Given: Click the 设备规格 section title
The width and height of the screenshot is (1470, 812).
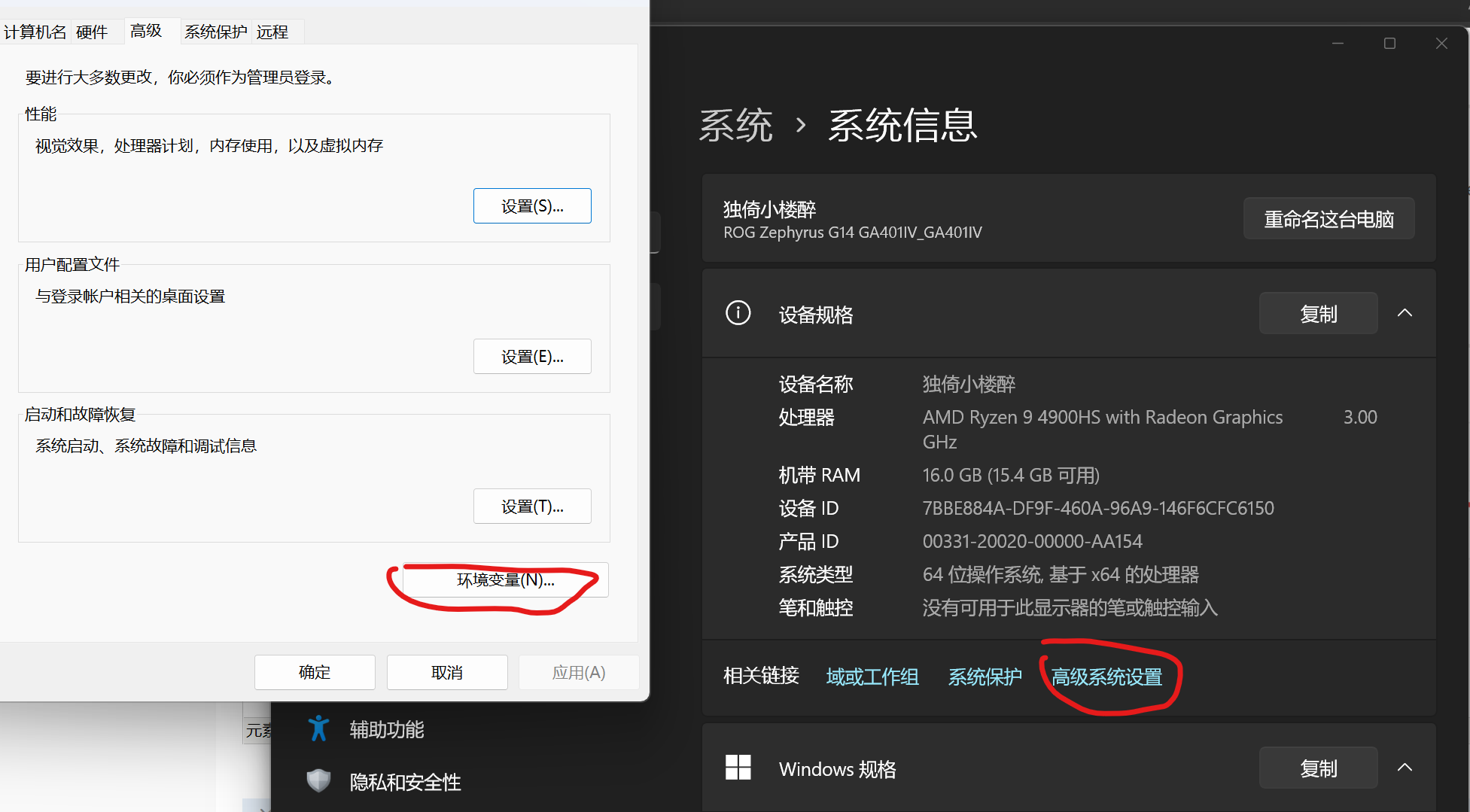Looking at the screenshot, I should click(x=816, y=314).
